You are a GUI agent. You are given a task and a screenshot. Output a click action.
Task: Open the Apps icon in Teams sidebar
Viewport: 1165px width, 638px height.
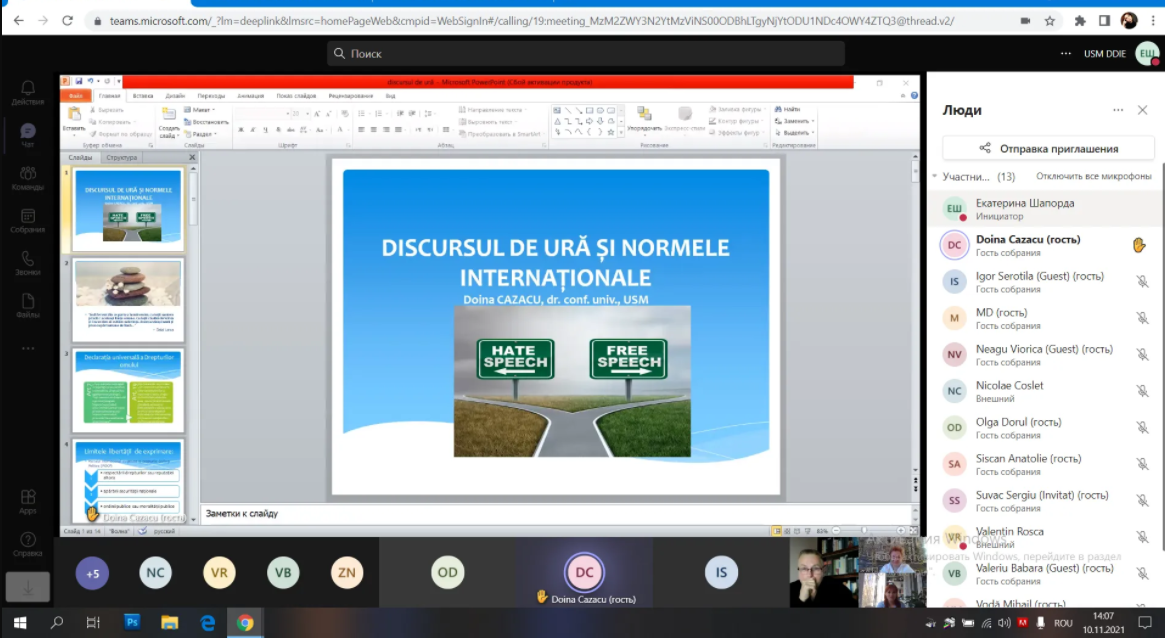tap(27, 501)
